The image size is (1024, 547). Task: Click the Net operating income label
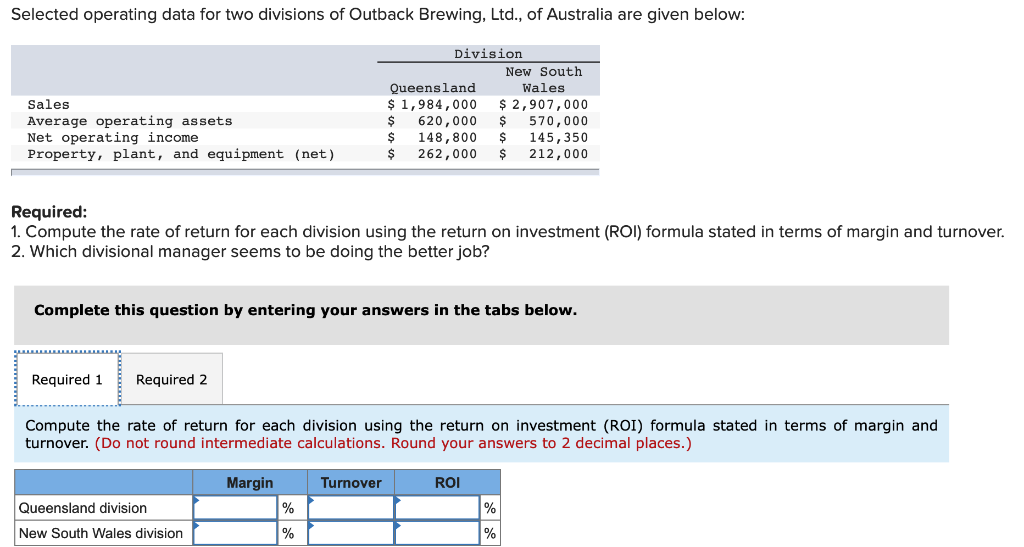coord(113,138)
